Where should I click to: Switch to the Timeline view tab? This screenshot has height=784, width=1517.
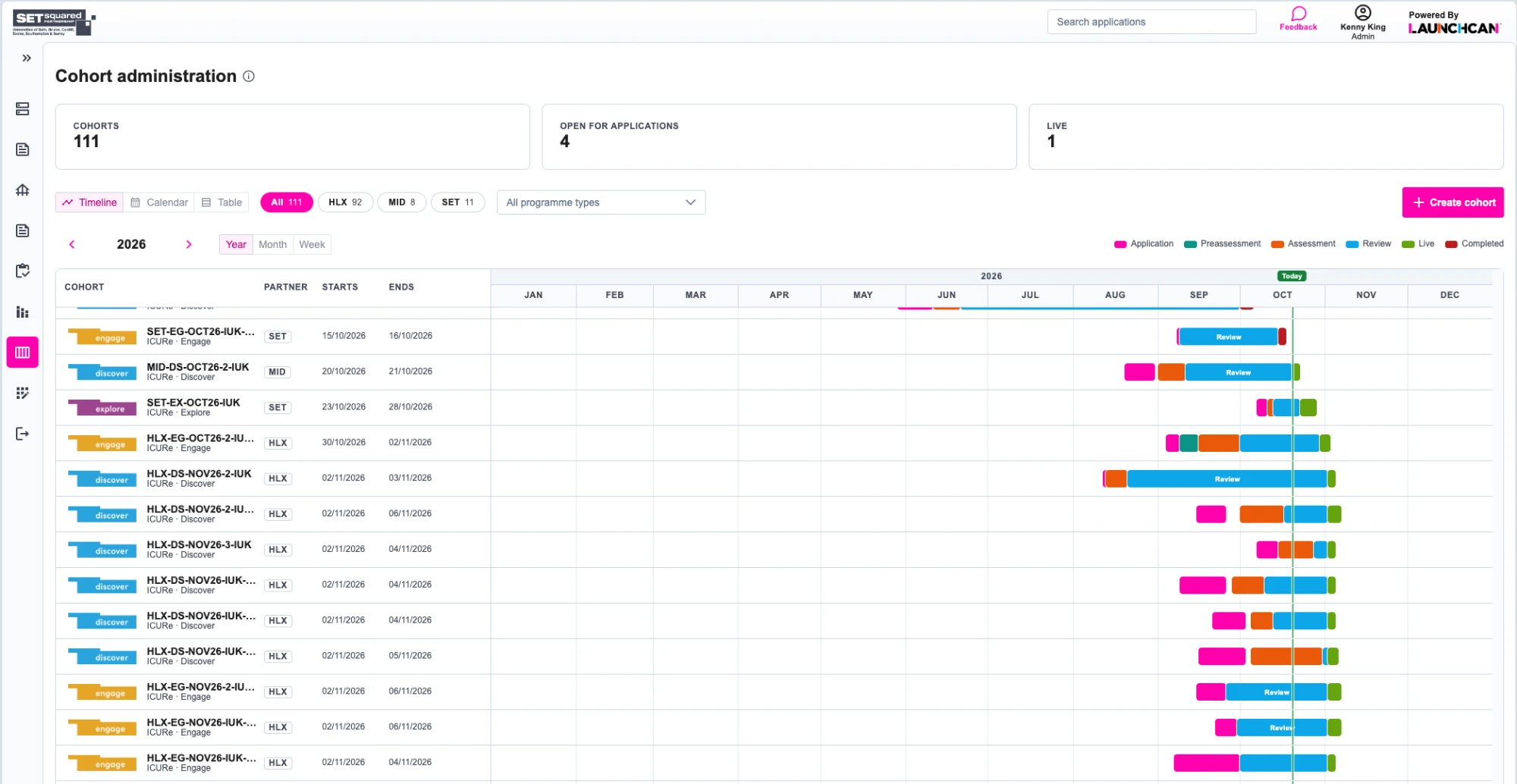coord(90,202)
